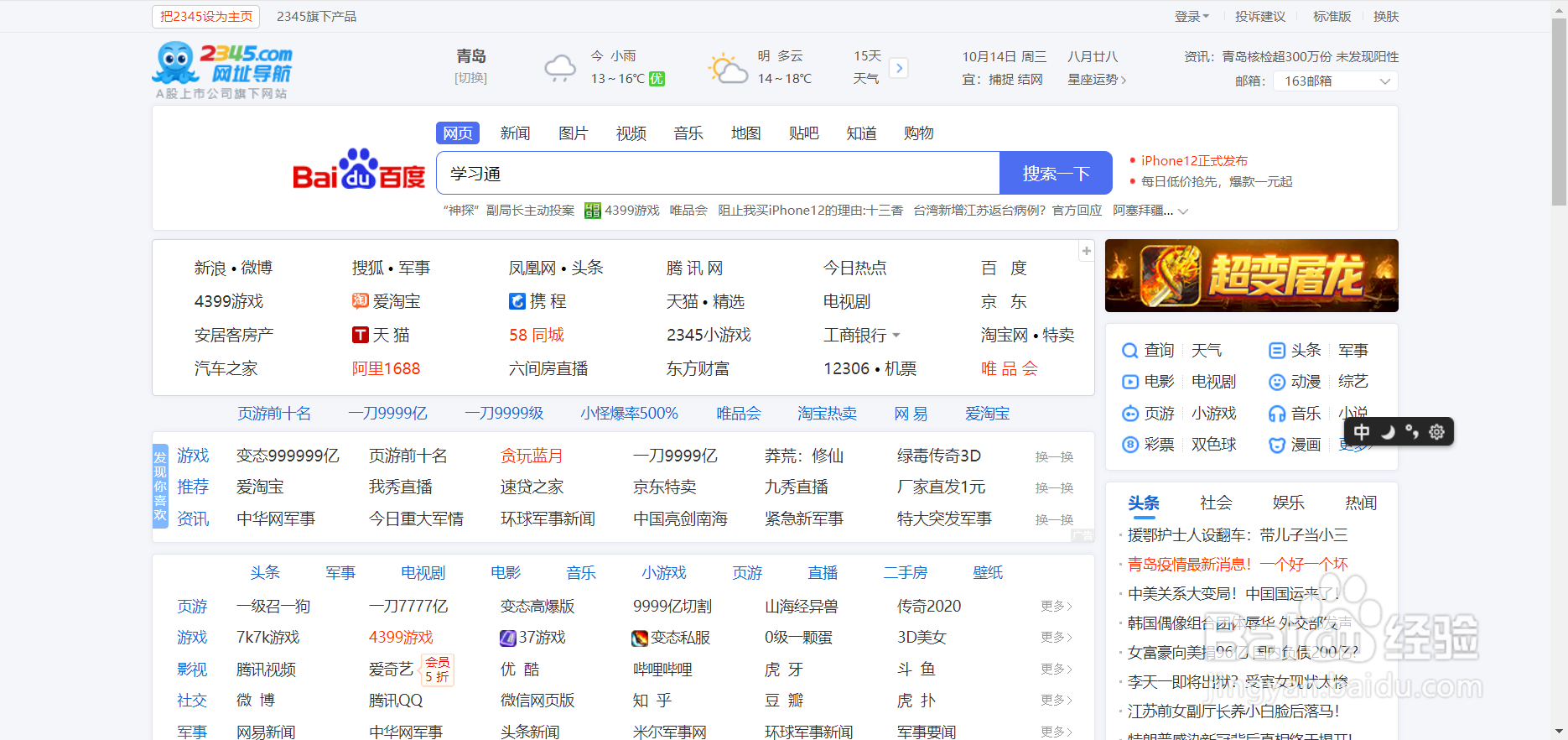Open the 登录 dropdown
Image resolution: width=1568 pixels, height=740 pixels.
tap(1192, 17)
